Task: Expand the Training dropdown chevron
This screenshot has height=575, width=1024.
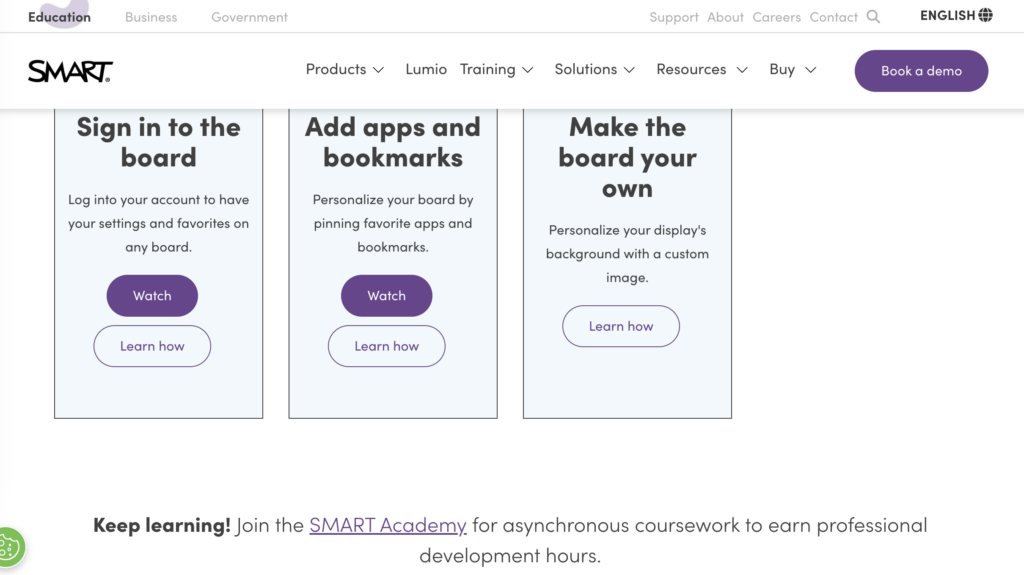Action: point(528,70)
